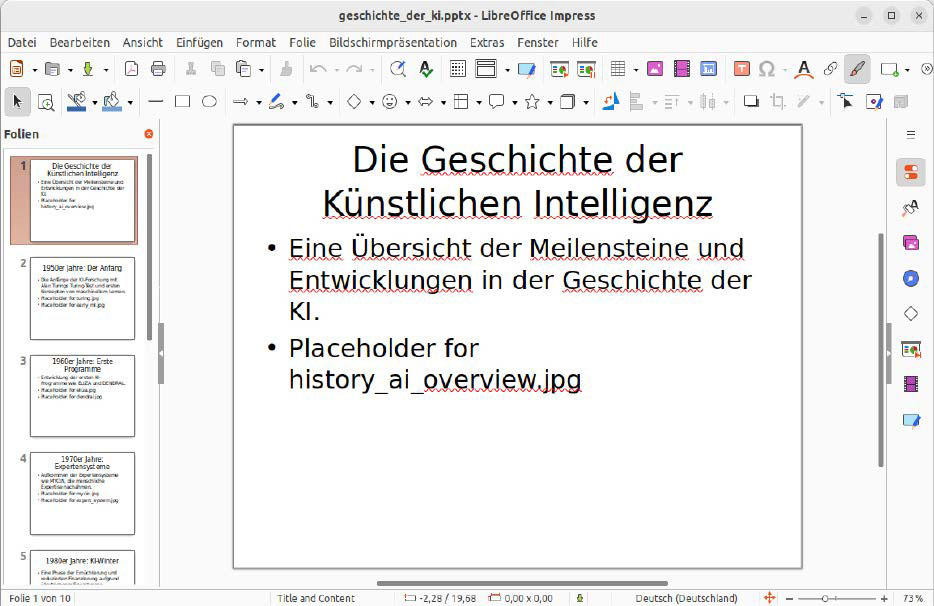The image size is (934, 606).
Task: Open the Bearbeiten menu
Action: [x=80, y=42]
